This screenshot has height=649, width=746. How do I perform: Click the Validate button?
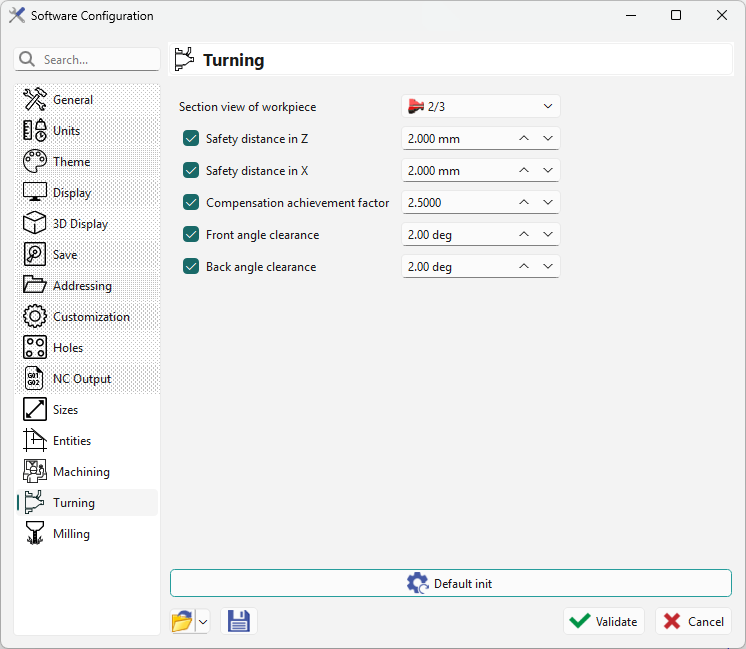603,622
